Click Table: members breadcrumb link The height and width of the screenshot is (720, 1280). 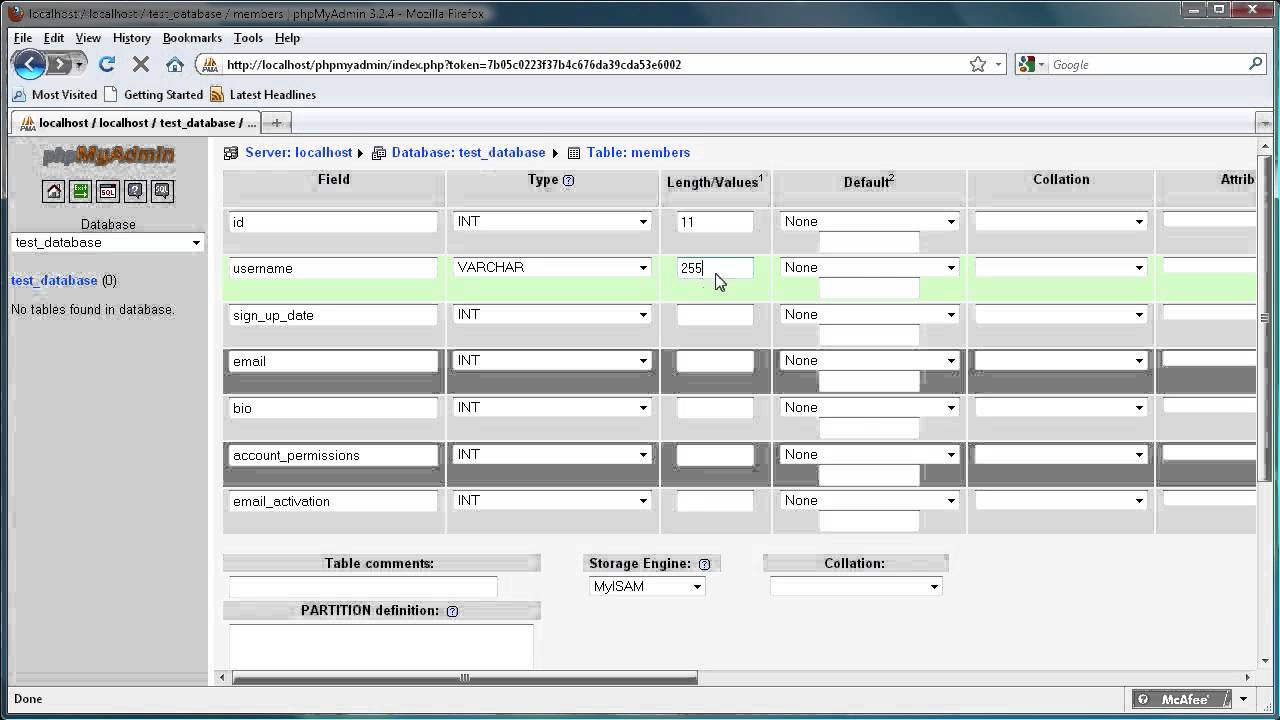[x=638, y=153]
